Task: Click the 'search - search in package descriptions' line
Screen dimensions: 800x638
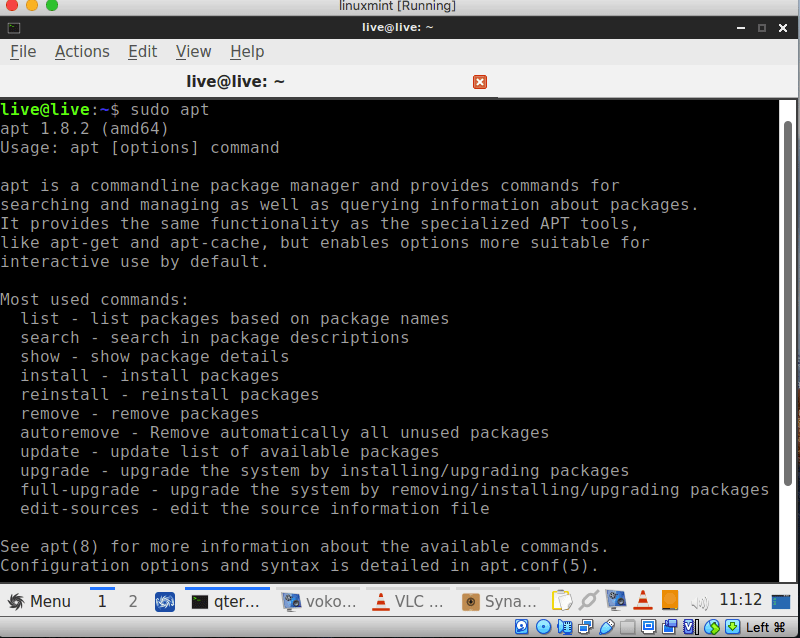Action: tap(215, 337)
